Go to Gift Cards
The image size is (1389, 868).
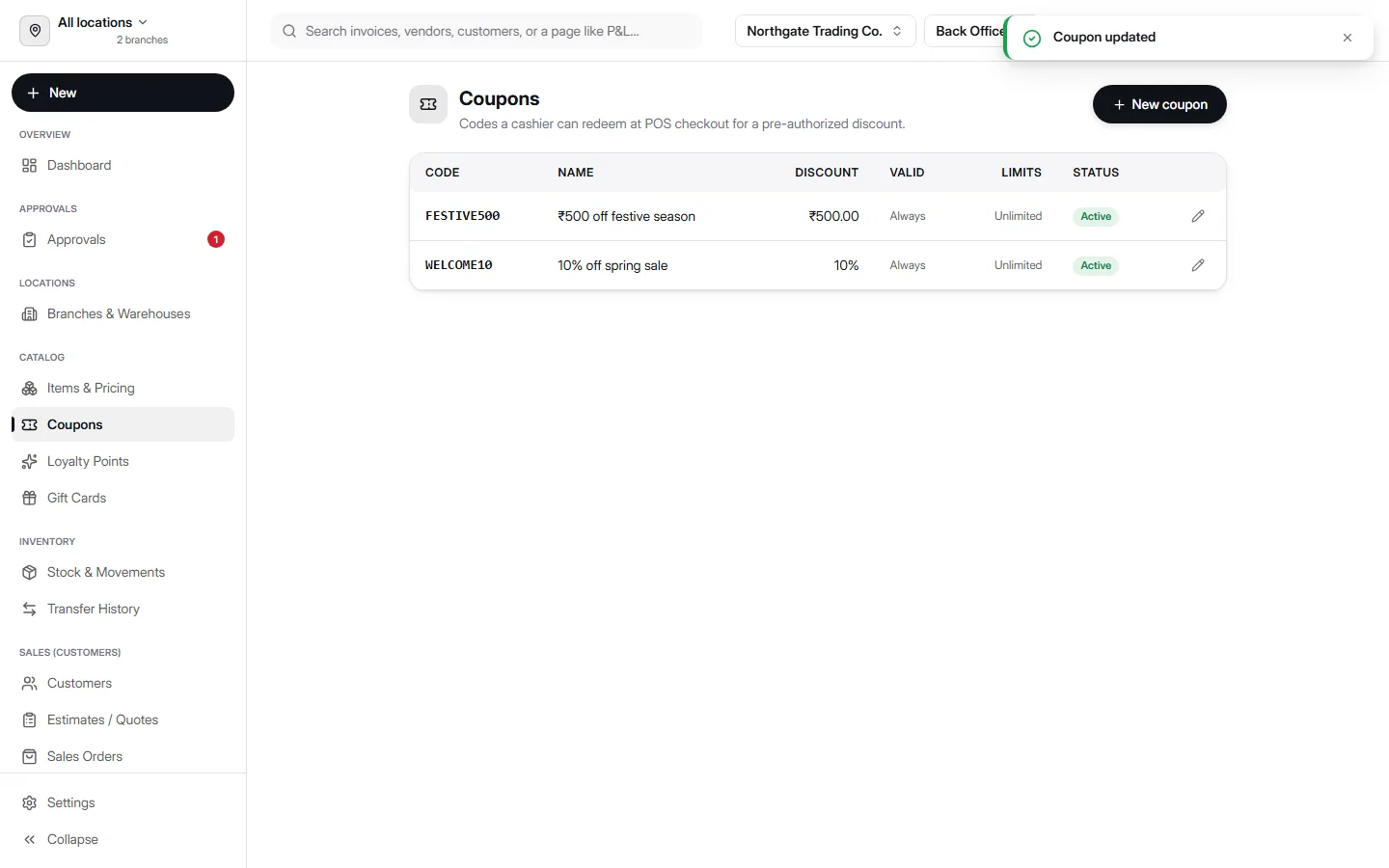[x=123, y=498]
